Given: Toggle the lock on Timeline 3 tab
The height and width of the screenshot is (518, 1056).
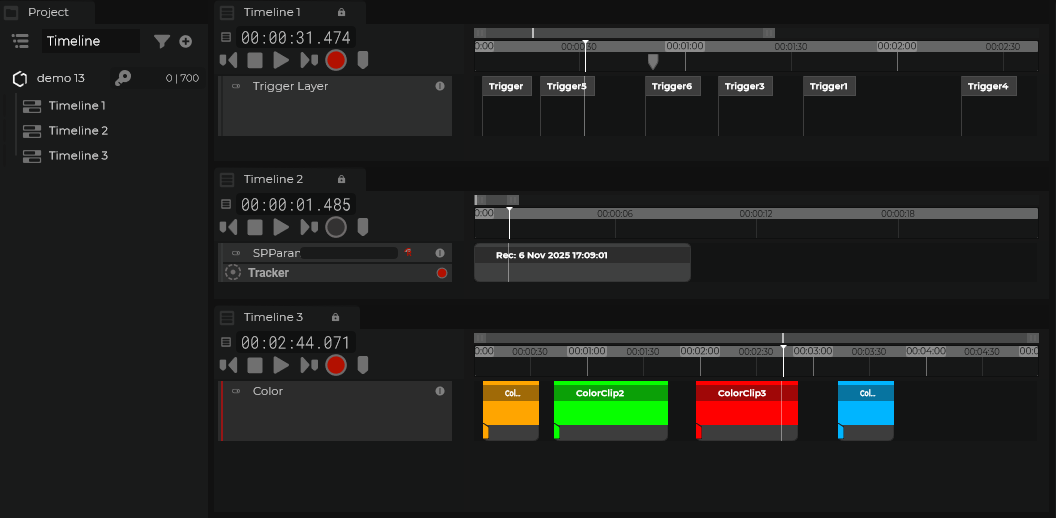Looking at the screenshot, I should coord(335,317).
